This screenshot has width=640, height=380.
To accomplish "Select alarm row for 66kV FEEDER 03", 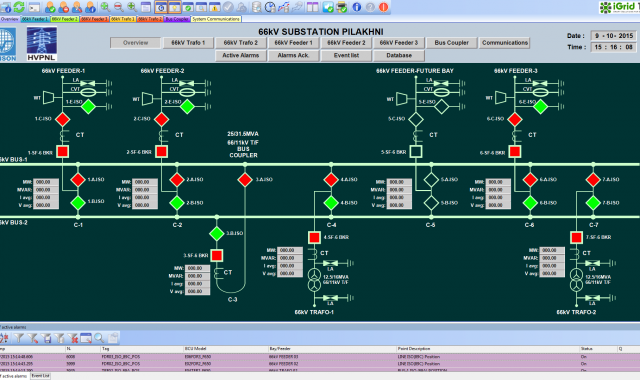I will point(320,357).
